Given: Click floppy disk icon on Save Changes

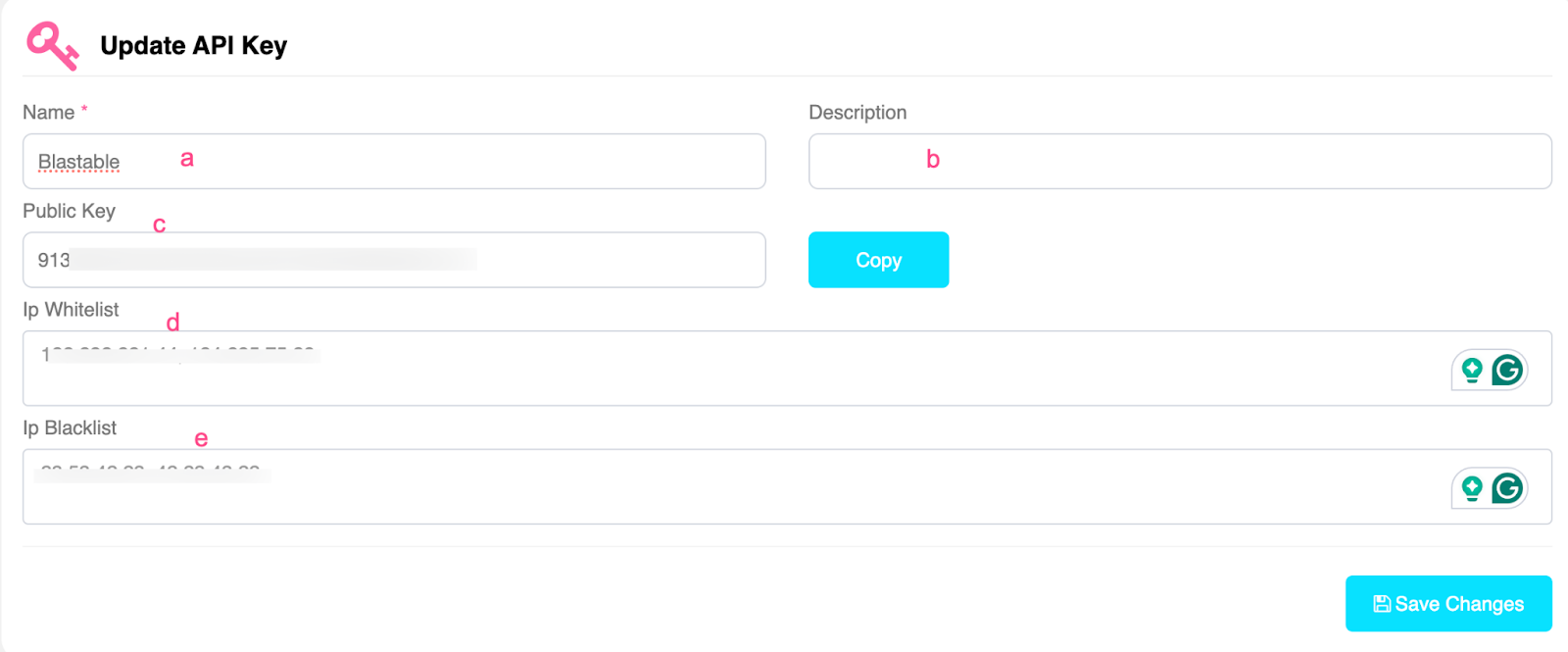Looking at the screenshot, I should [1382, 604].
